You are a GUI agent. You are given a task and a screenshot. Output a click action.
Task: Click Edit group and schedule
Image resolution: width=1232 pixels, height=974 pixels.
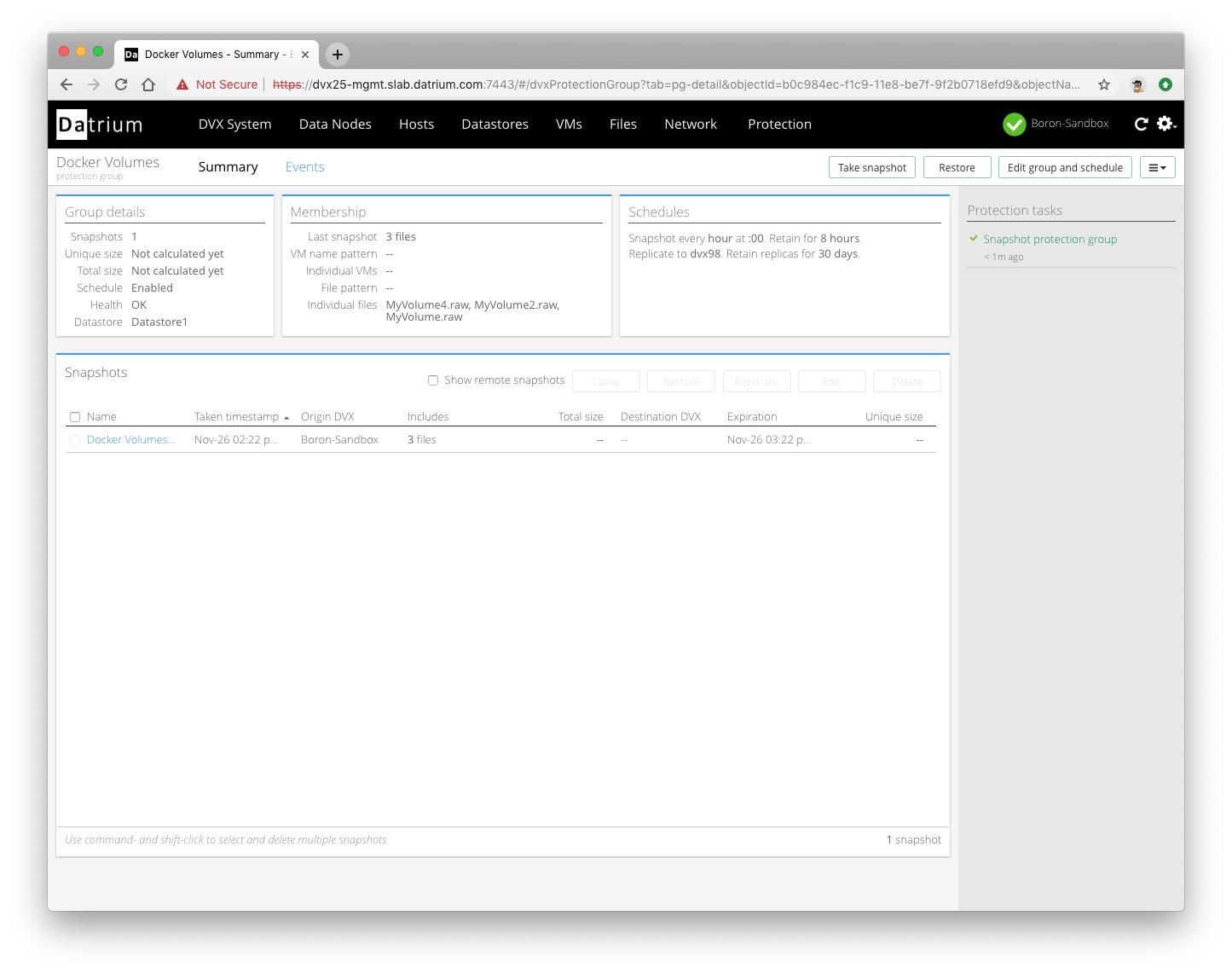coord(1065,167)
